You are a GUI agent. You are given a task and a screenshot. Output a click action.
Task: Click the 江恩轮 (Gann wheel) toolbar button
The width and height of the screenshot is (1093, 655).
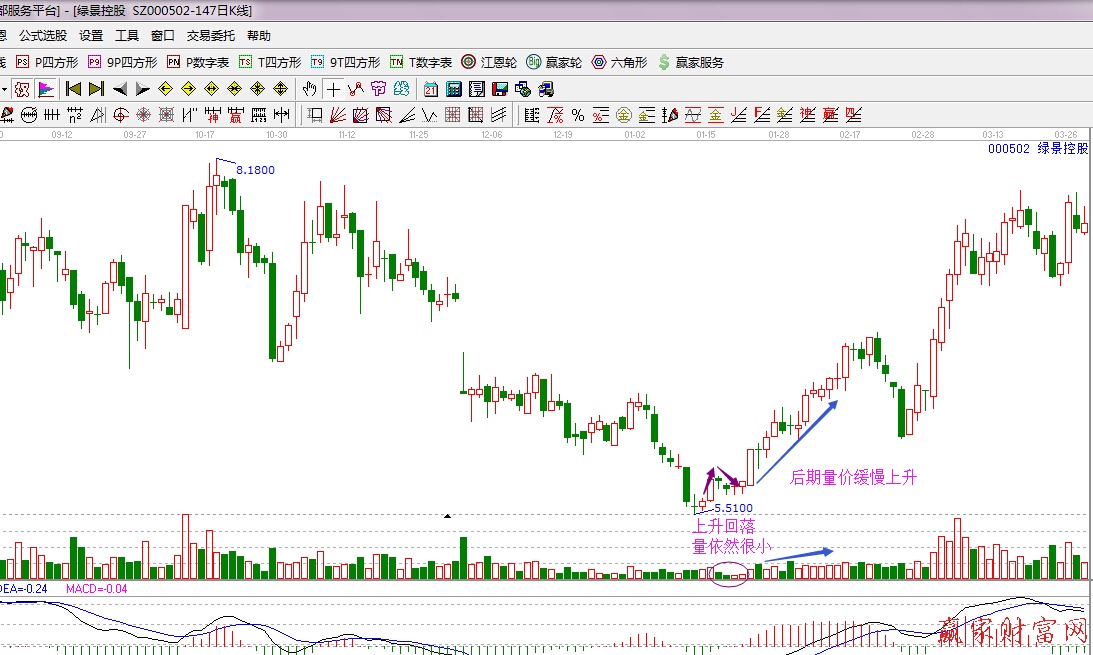click(x=489, y=62)
